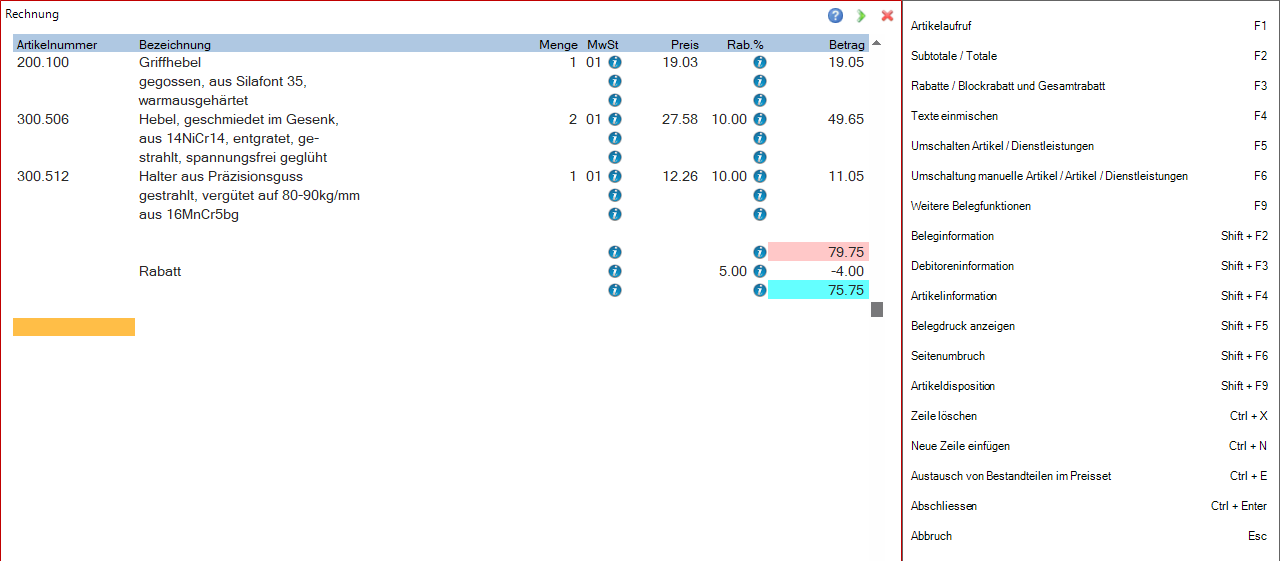Click MwSt info icon beside 'warmausgehärtet'
This screenshot has height=561, width=1280.
[615, 100]
